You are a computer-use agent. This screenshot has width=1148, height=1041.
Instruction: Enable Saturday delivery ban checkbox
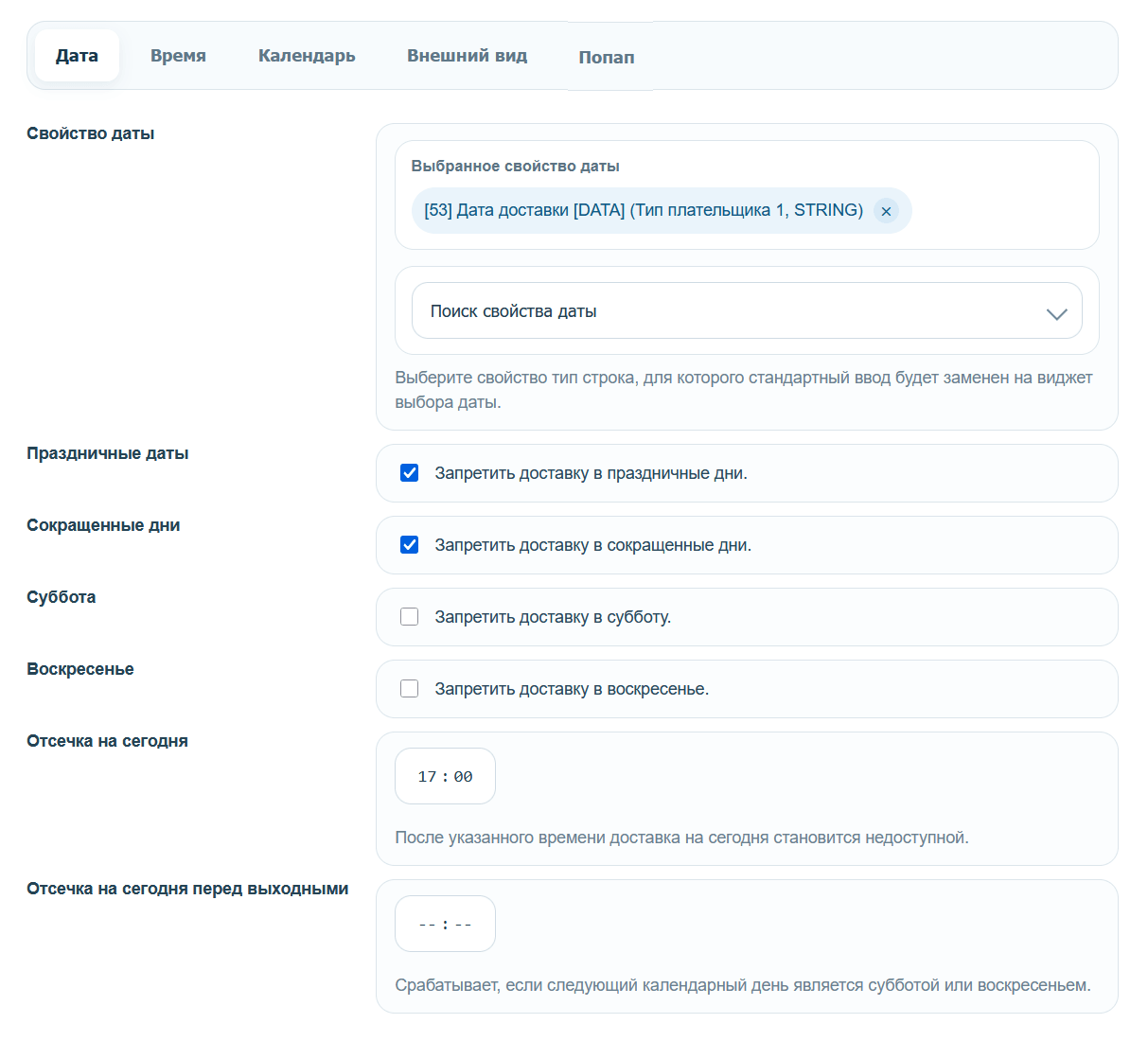(409, 617)
